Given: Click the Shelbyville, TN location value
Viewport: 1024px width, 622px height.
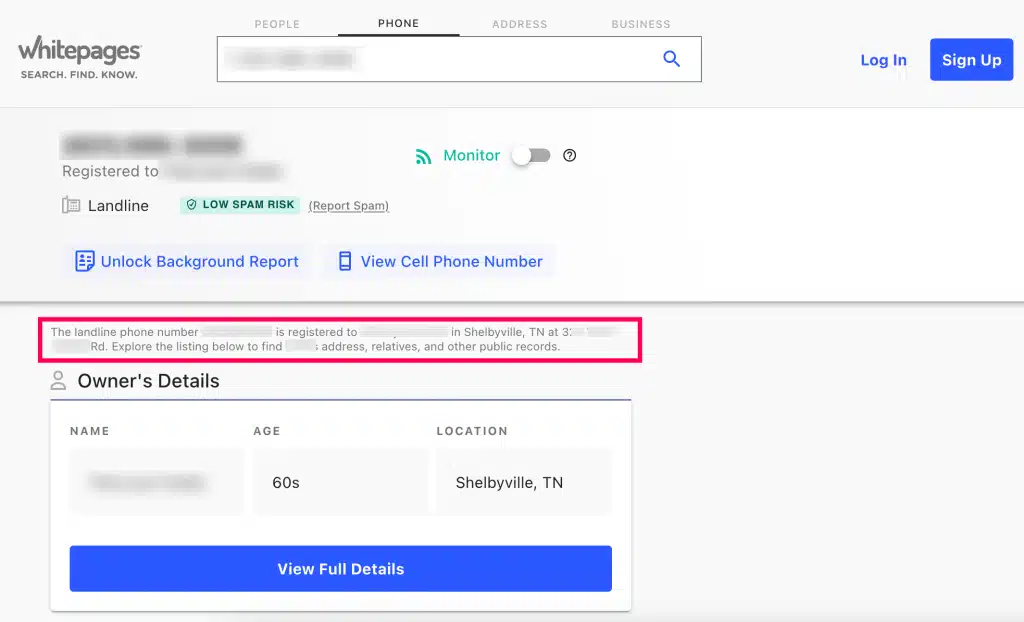Looking at the screenshot, I should click(x=509, y=483).
